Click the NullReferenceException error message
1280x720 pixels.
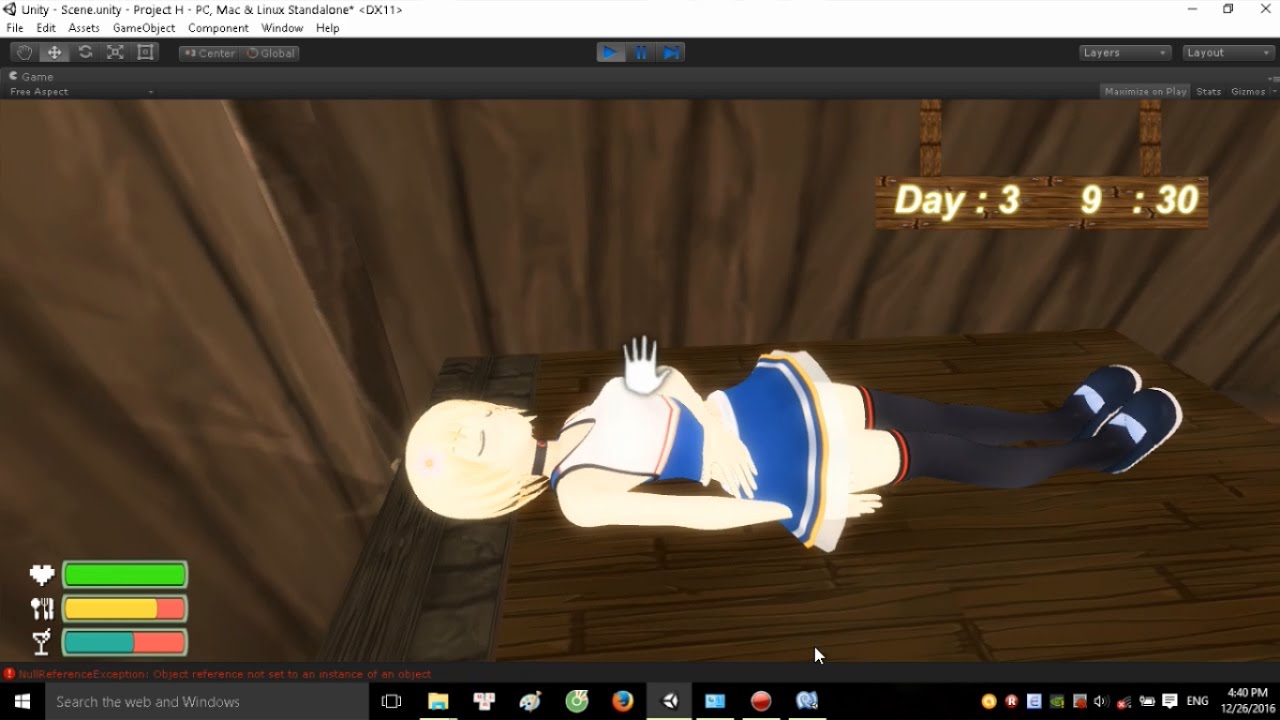click(x=225, y=674)
